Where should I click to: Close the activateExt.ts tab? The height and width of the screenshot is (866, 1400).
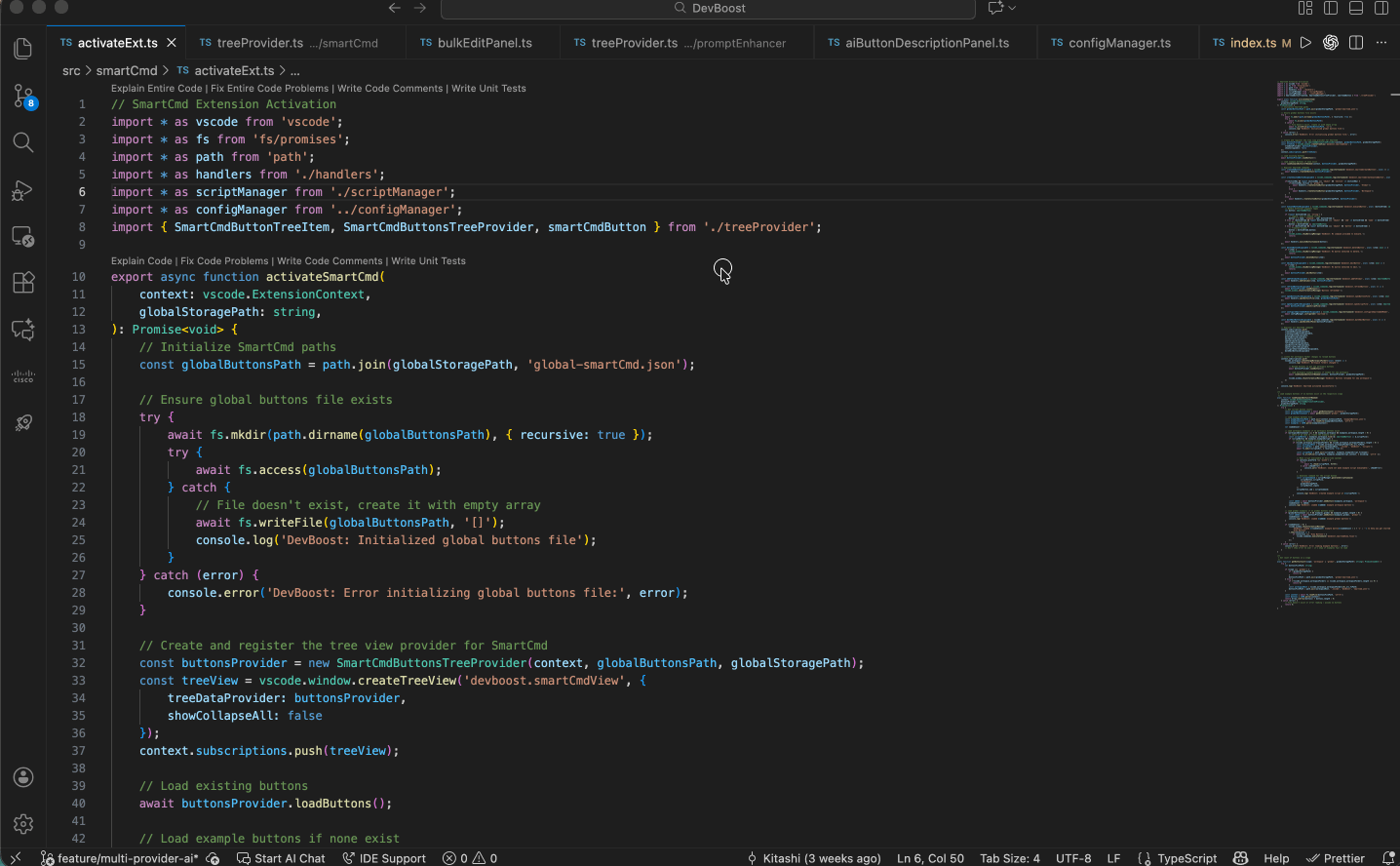[x=172, y=43]
